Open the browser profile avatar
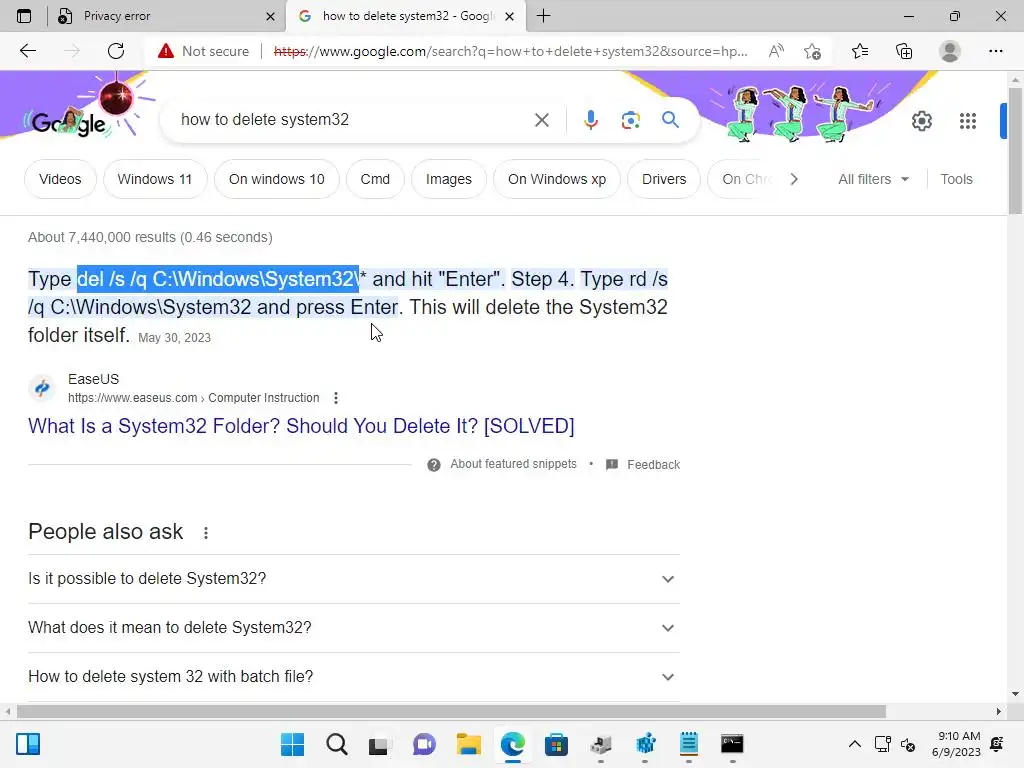1024x768 pixels. pos(950,51)
